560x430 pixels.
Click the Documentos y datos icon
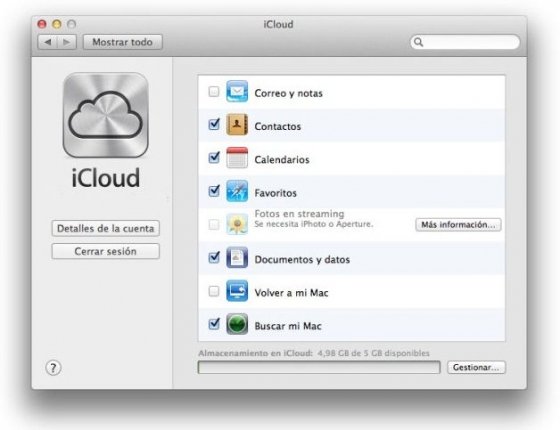(x=237, y=257)
